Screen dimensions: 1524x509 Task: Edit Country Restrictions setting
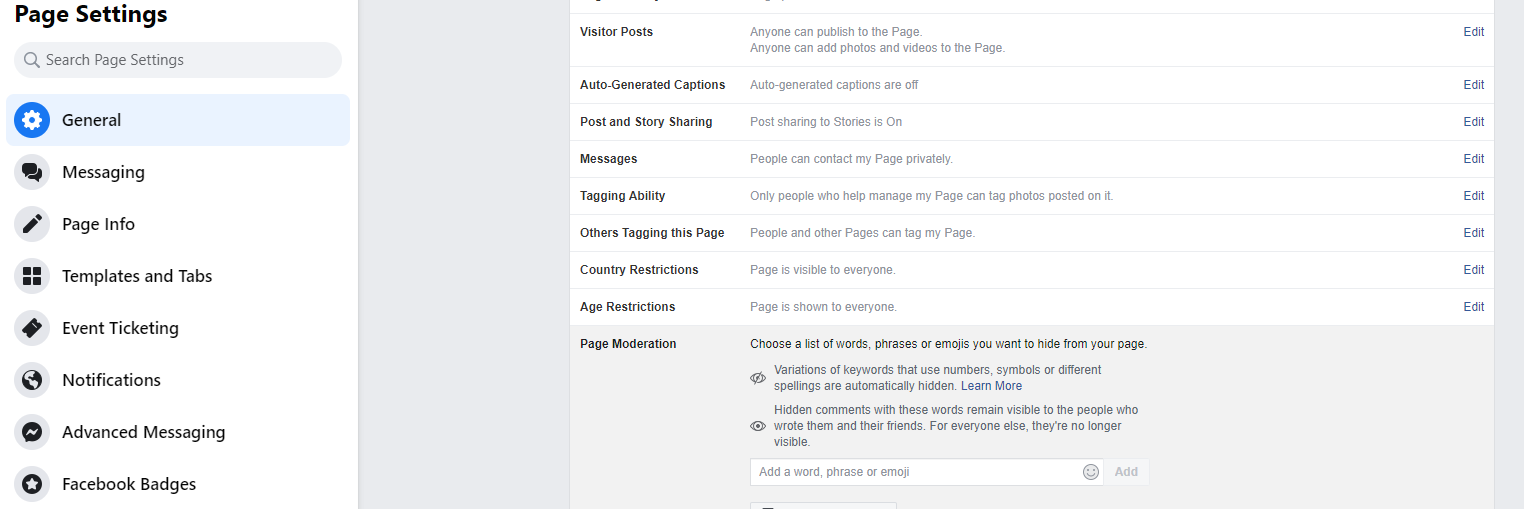(x=1474, y=270)
